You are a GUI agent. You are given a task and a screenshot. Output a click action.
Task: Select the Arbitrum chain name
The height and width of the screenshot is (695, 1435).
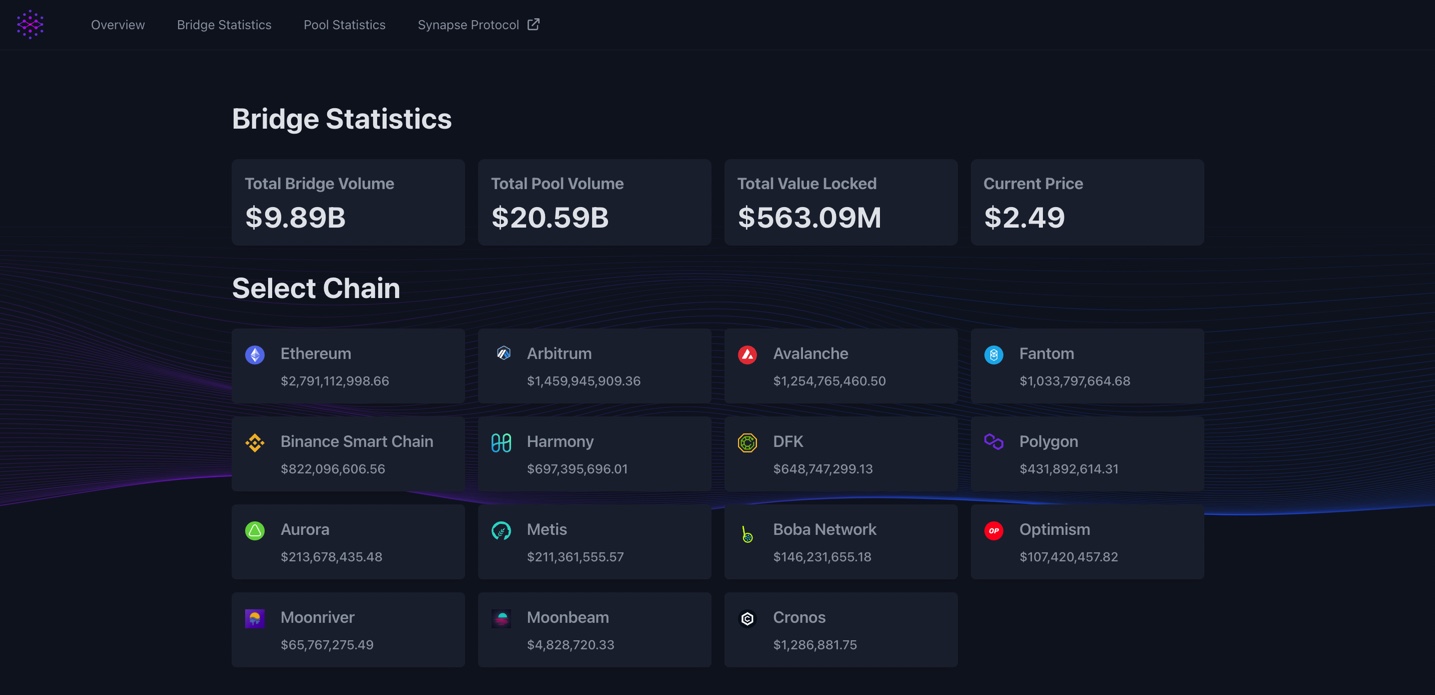(559, 354)
